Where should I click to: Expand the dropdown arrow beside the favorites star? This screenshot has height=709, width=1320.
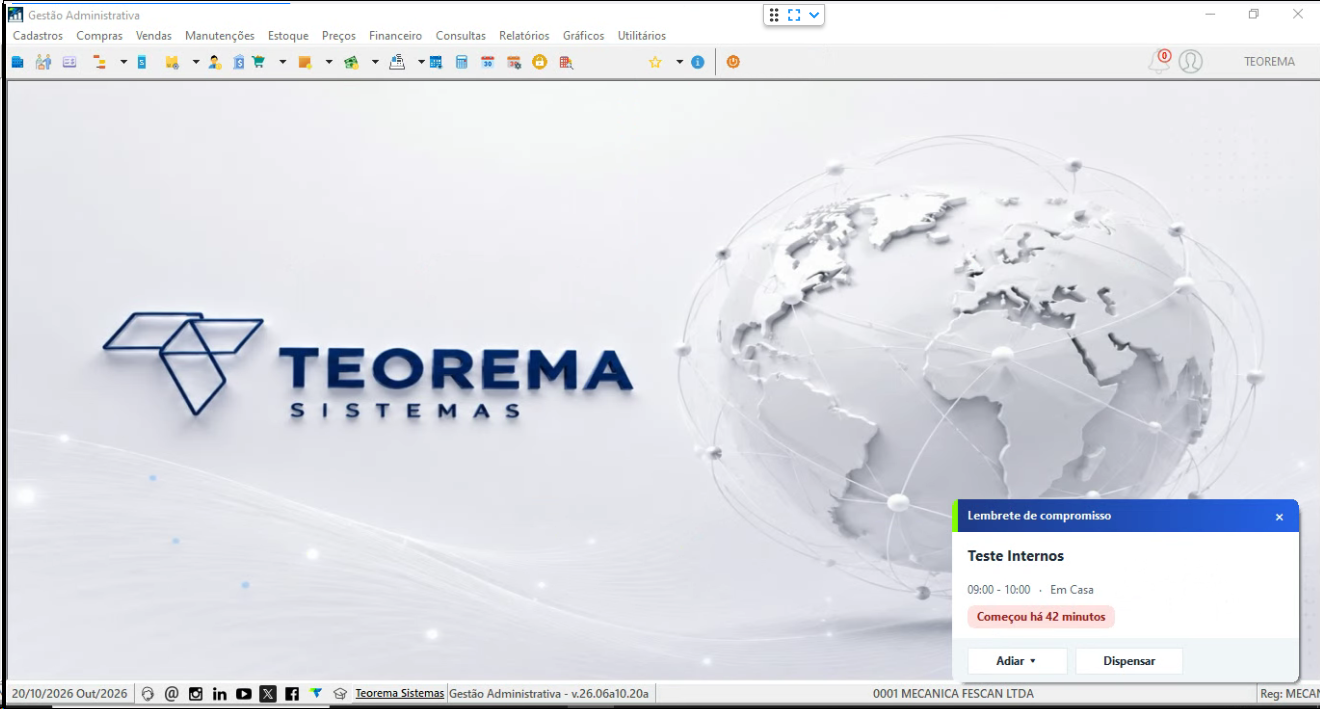click(679, 62)
